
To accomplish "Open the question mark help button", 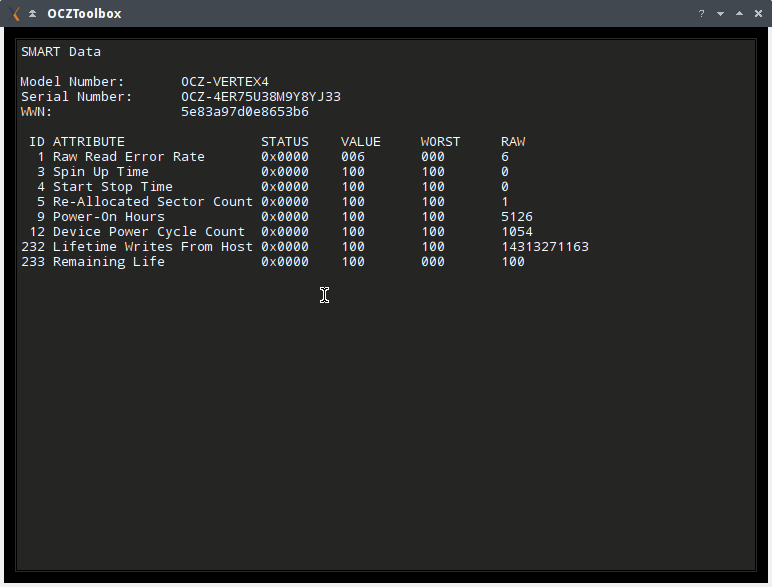I will pos(701,14).
